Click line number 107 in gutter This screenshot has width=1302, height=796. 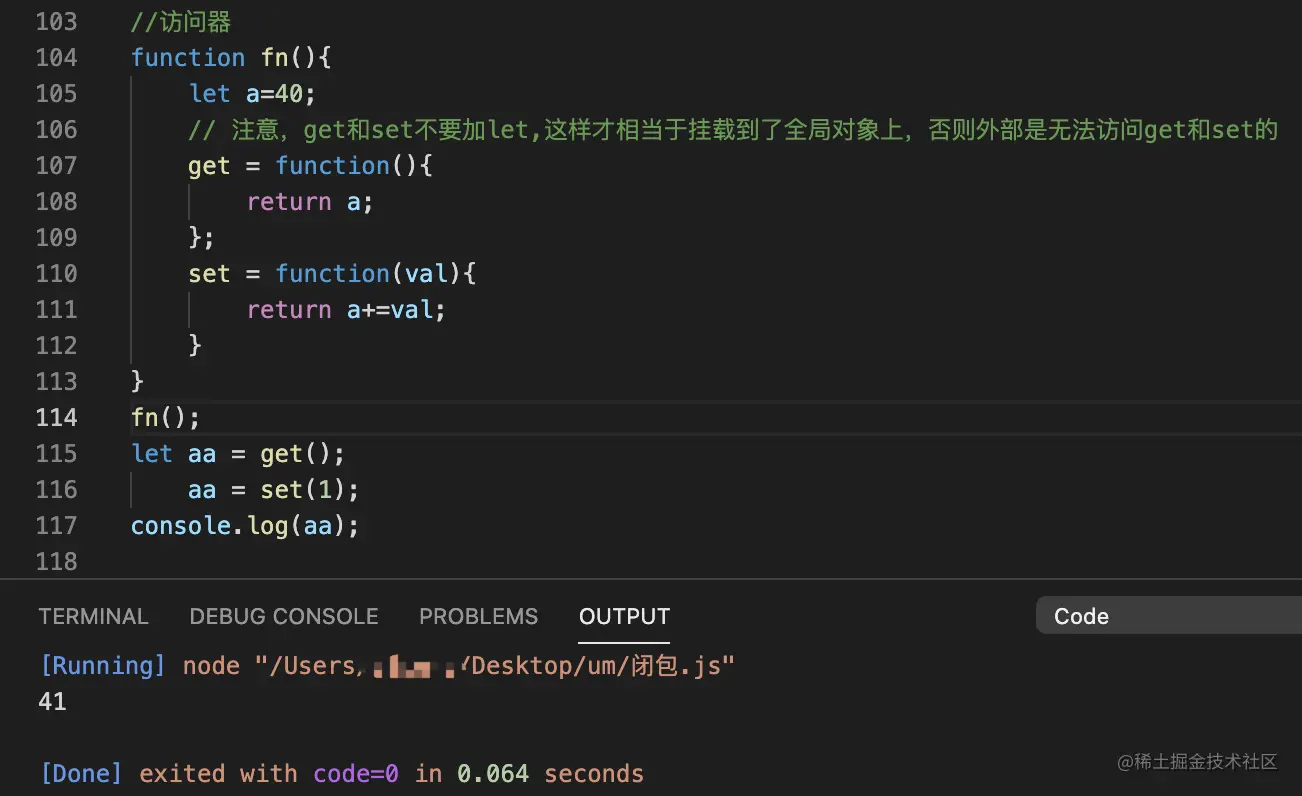point(56,165)
